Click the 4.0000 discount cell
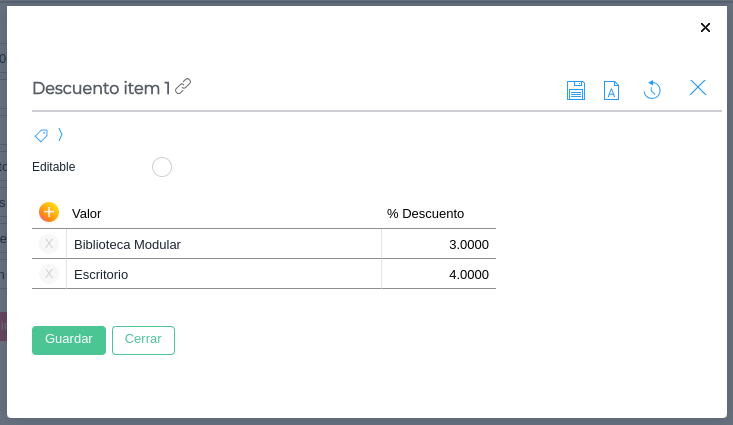This screenshot has height=425, width=733. [x=438, y=274]
